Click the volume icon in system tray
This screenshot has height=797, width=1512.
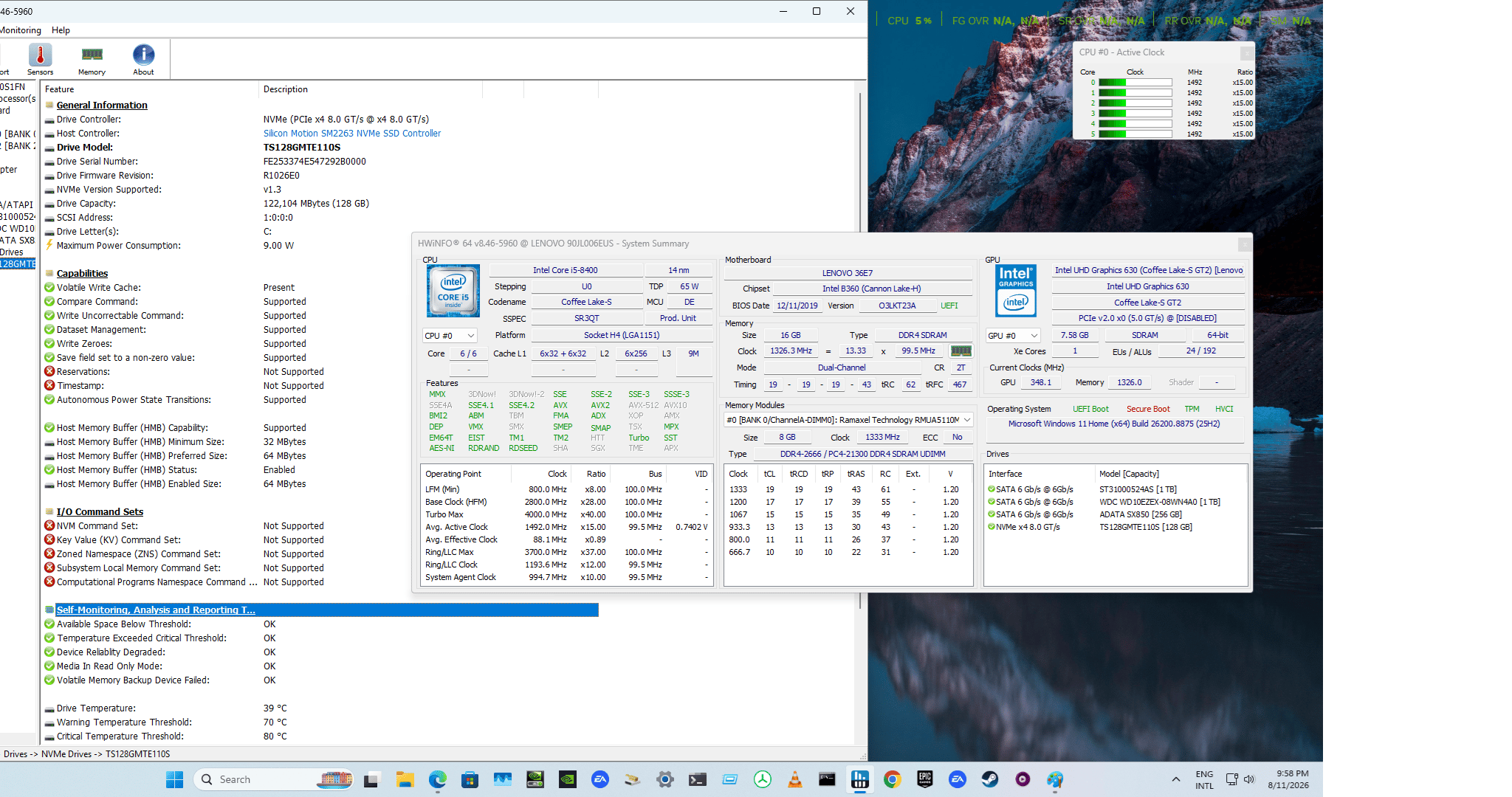(1249, 779)
